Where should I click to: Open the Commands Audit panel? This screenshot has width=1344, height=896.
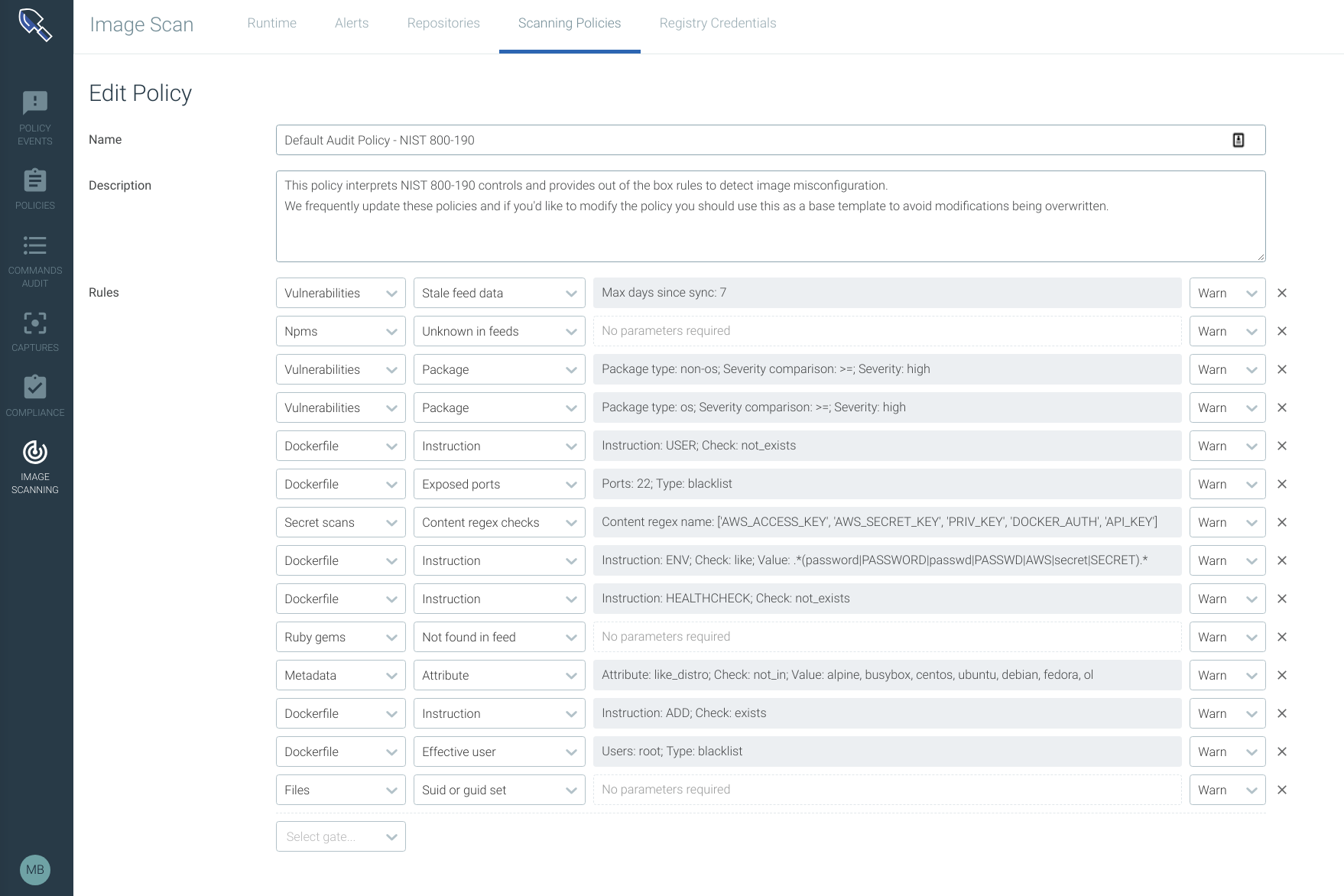pyautogui.click(x=34, y=260)
